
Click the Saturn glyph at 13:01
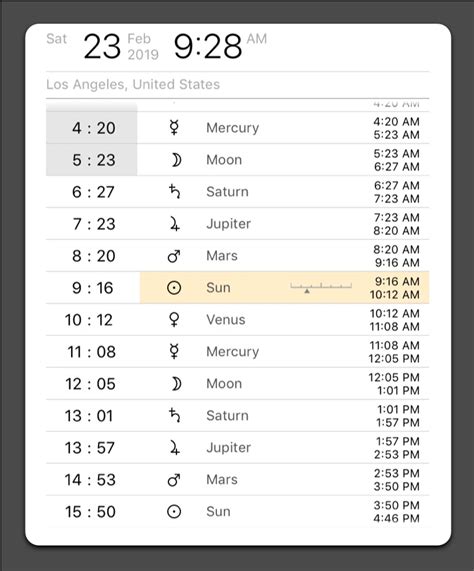tap(174, 416)
